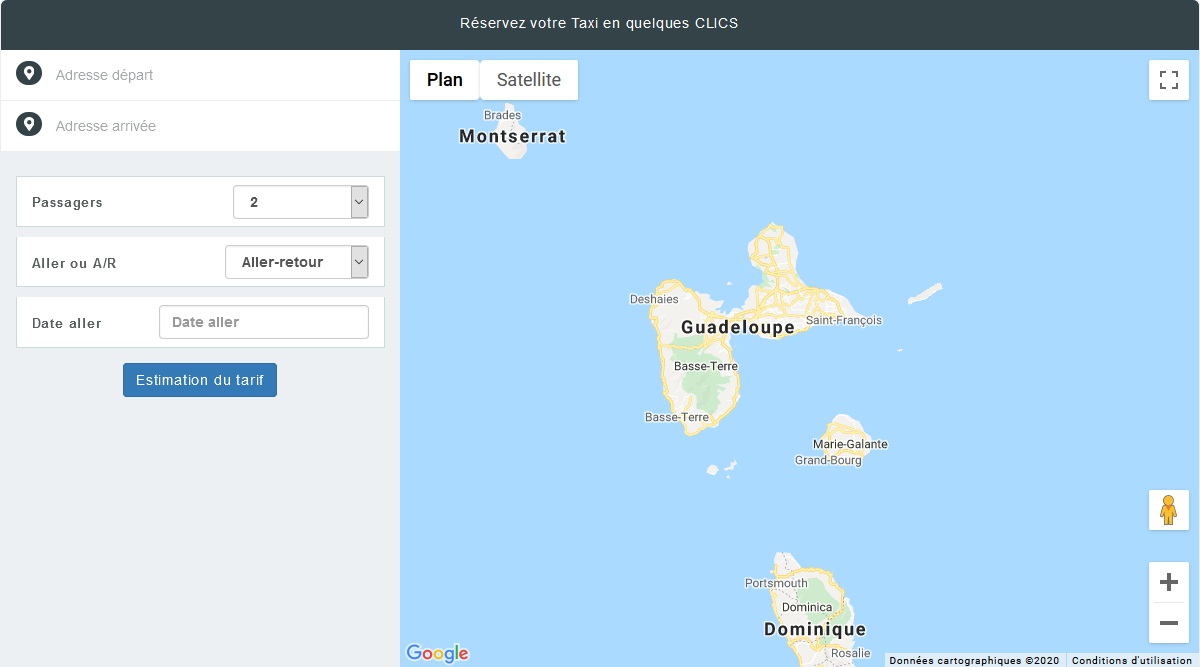This screenshot has height=667, width=1200.
Task: Click the Données cartographiques ©2020 notice
Action: coord(973,660)
